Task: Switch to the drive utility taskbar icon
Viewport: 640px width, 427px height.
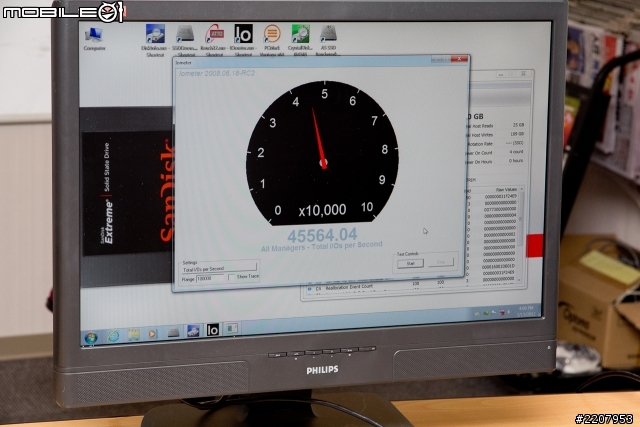Action: pyautogui.click(x=173, y=332)
